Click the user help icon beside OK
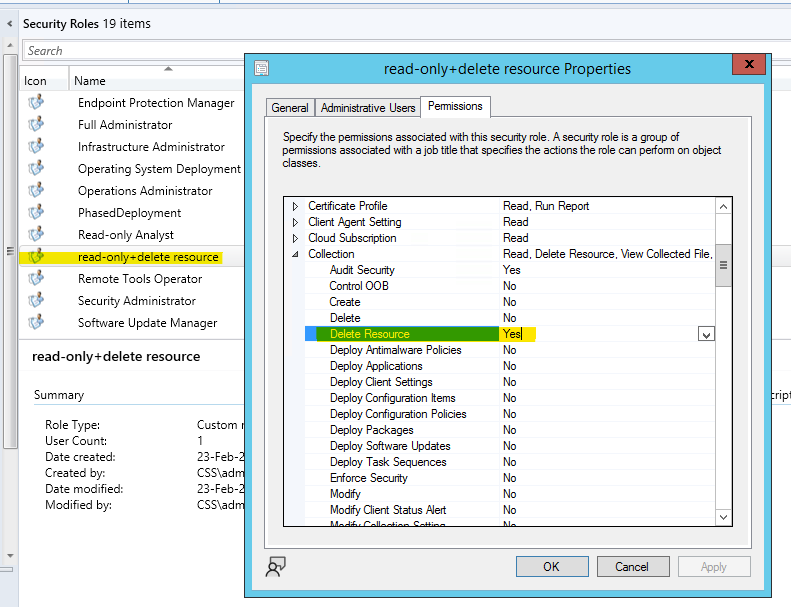791x607 pixels. (x=275, y=566)
